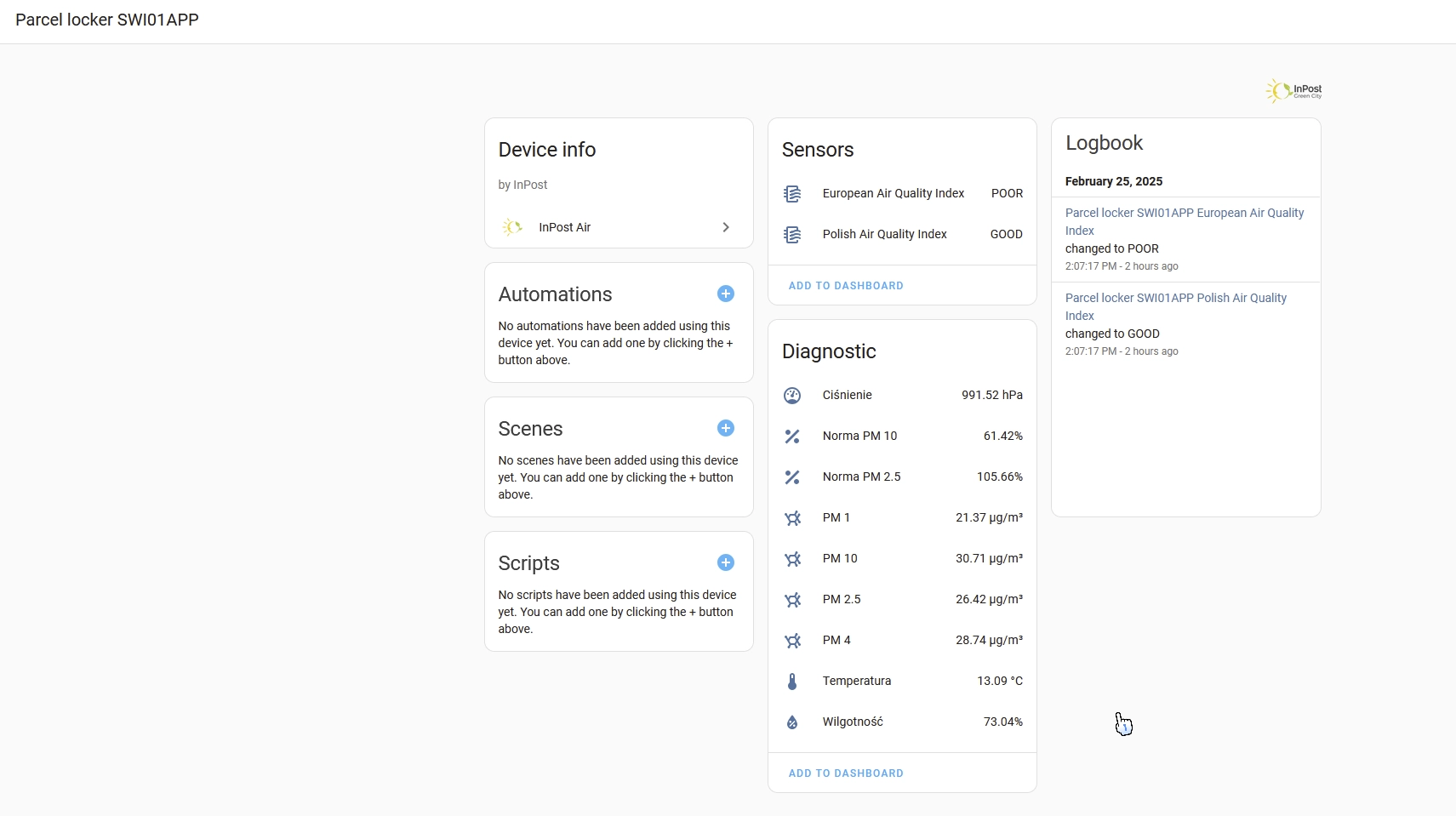This screenshot has width=1456, height=816.
Task: Click the PM 2.5 particle icon
Action: click(792, 600)
